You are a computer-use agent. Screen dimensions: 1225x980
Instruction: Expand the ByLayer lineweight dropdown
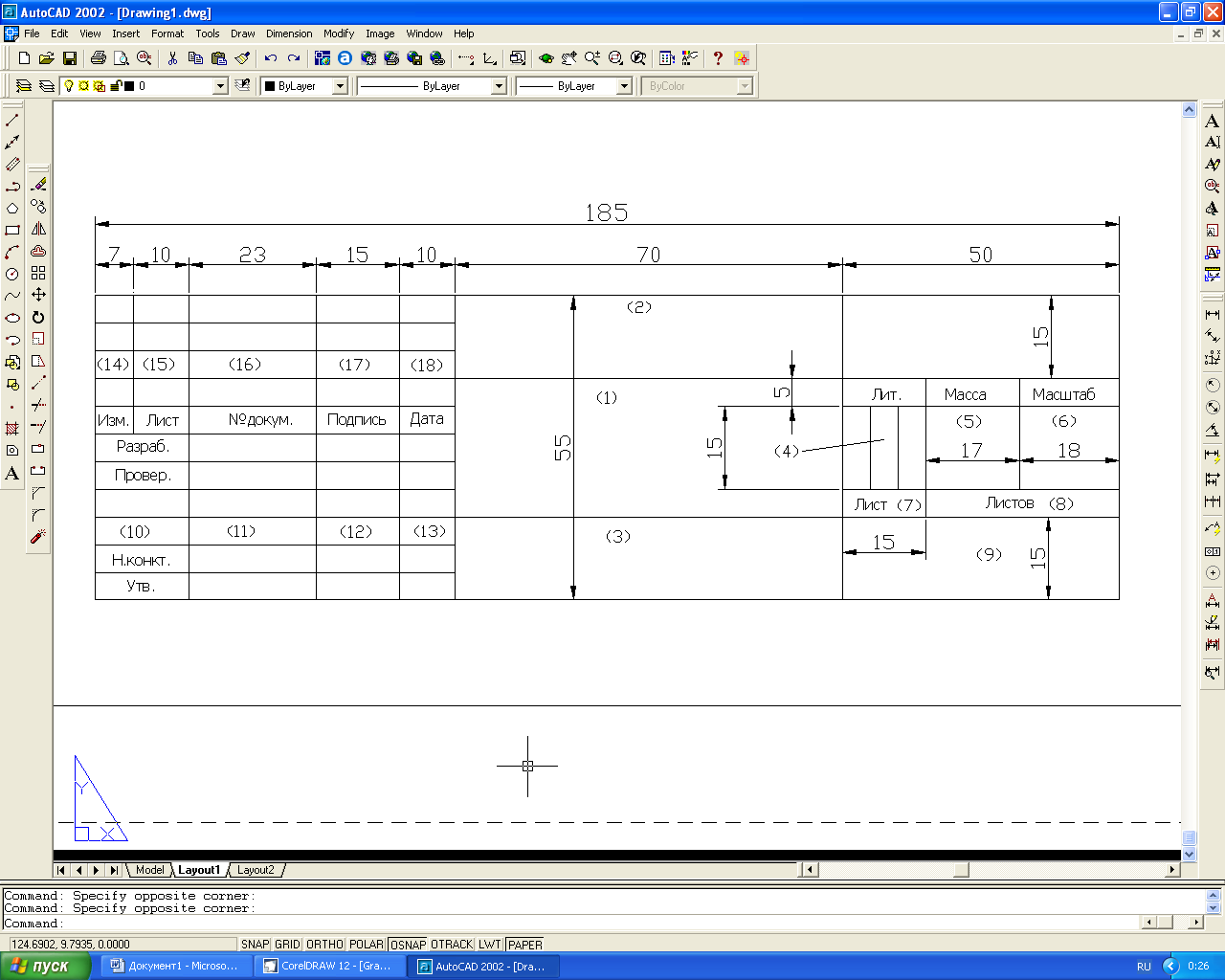coord(624,86)
